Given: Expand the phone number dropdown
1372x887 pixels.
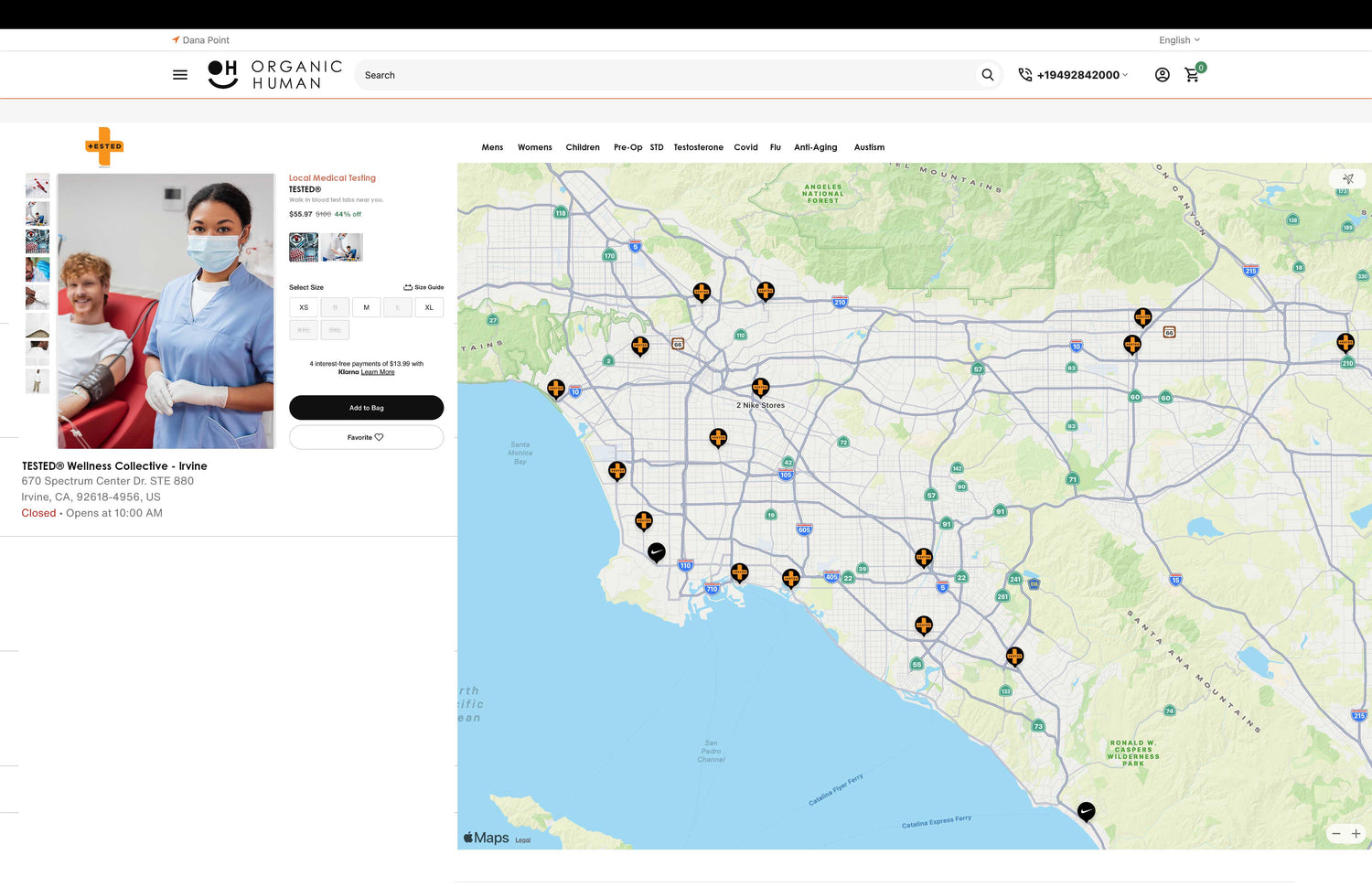Looking at the screenshot, I should [1082, 75].
